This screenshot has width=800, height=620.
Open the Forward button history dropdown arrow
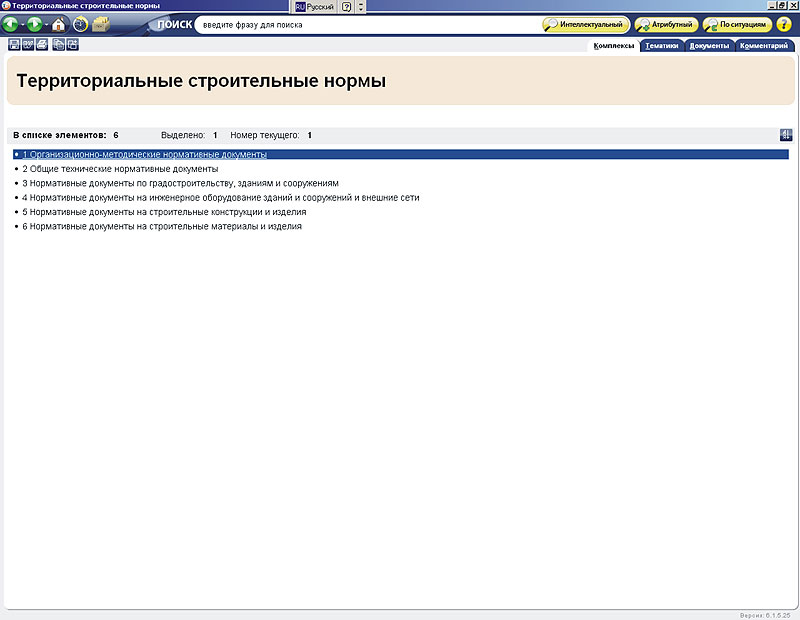47,24
